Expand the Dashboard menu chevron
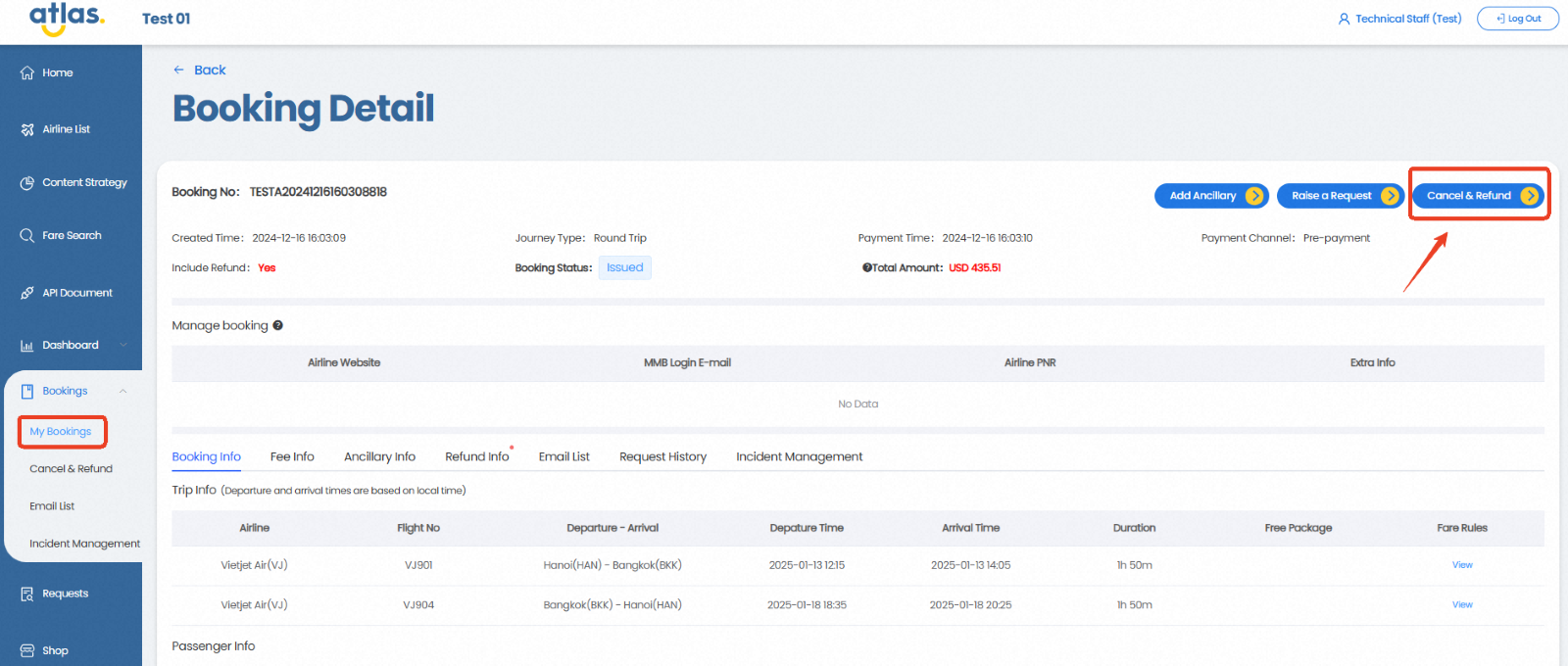This screenshot has width=1568, height=666. [x=123, y=345]
